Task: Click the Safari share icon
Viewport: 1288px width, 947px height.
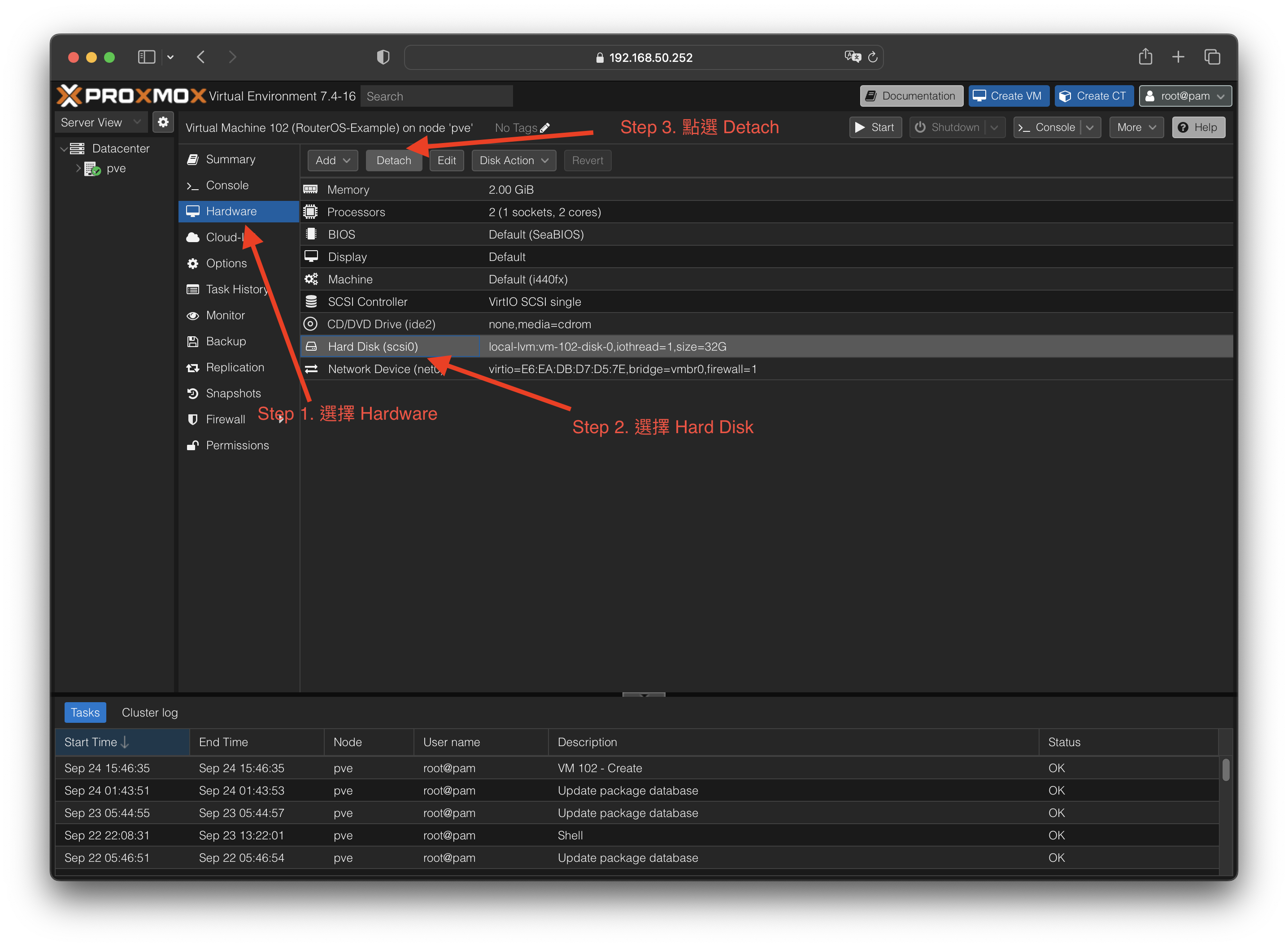Action: [1144, 57]
